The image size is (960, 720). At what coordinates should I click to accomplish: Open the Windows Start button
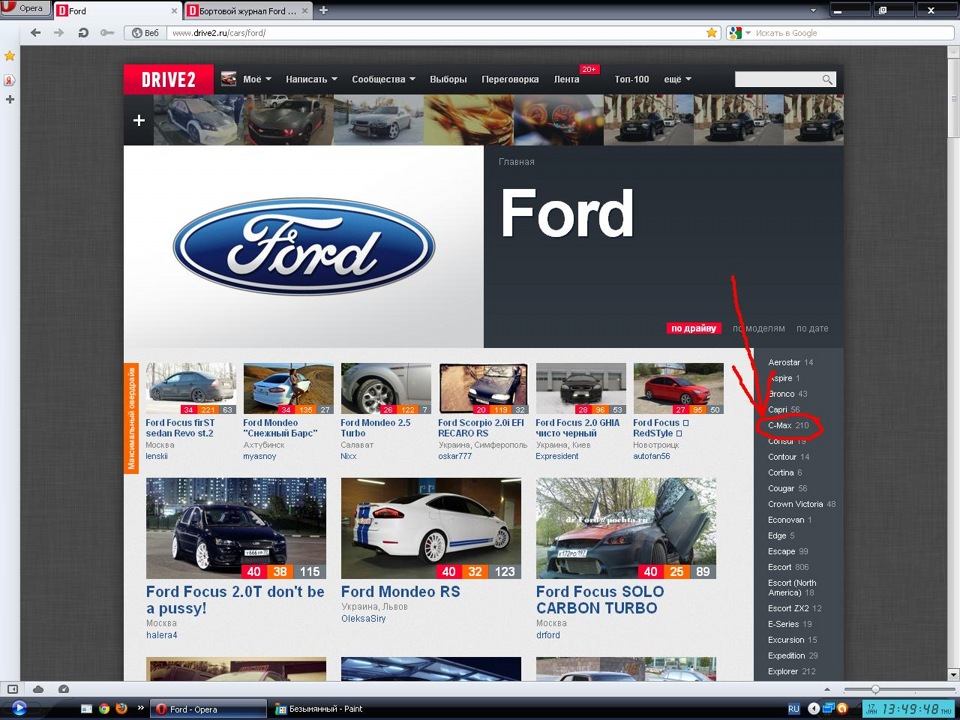click(18, 708)
